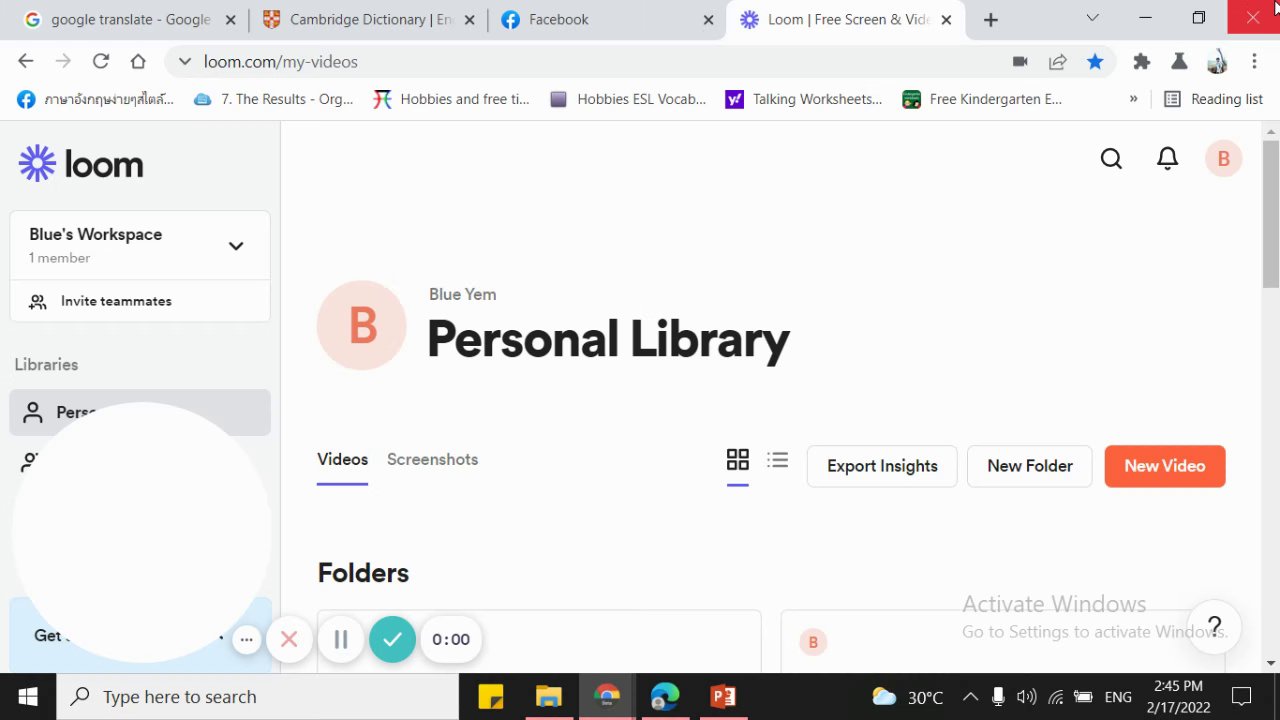Switch to Cambridge Dictionary tab
Viewport: 1280px width, 720px height.
[367, 19]
